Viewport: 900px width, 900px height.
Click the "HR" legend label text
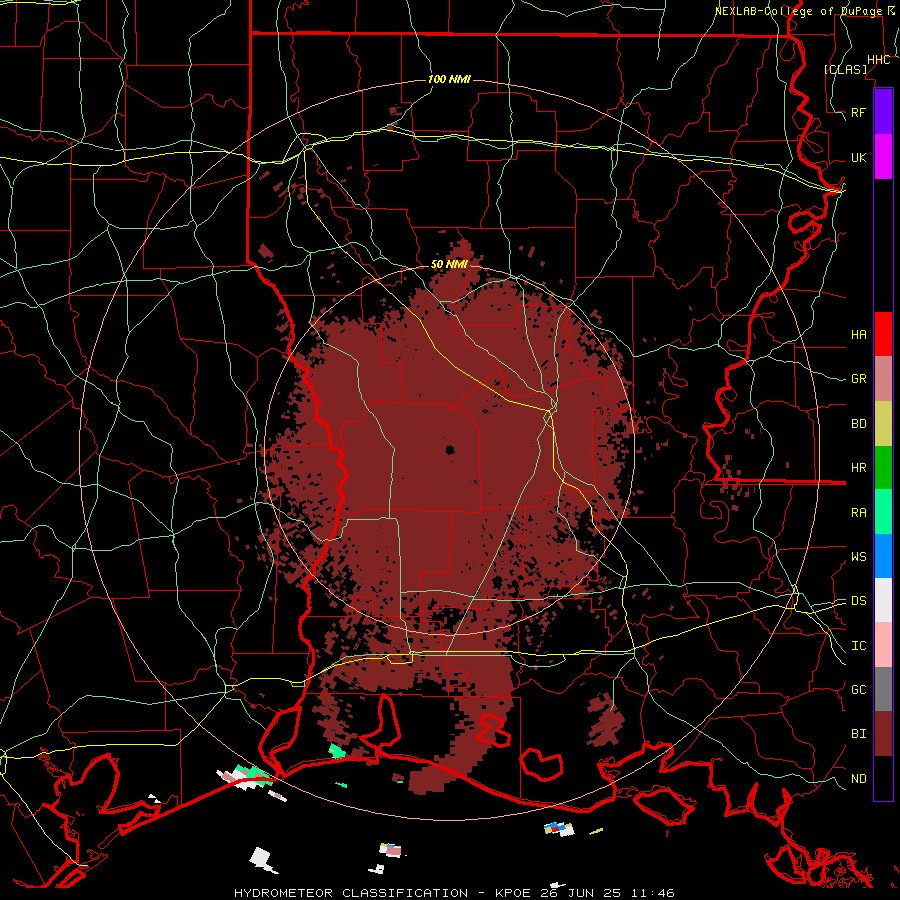tap(858, 468)
